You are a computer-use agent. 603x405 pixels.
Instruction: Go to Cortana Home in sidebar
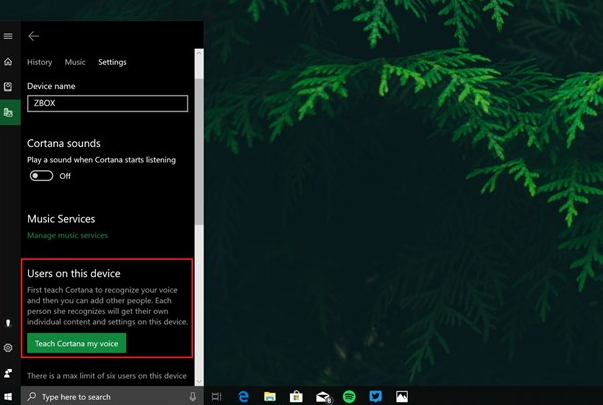point(8,62)
